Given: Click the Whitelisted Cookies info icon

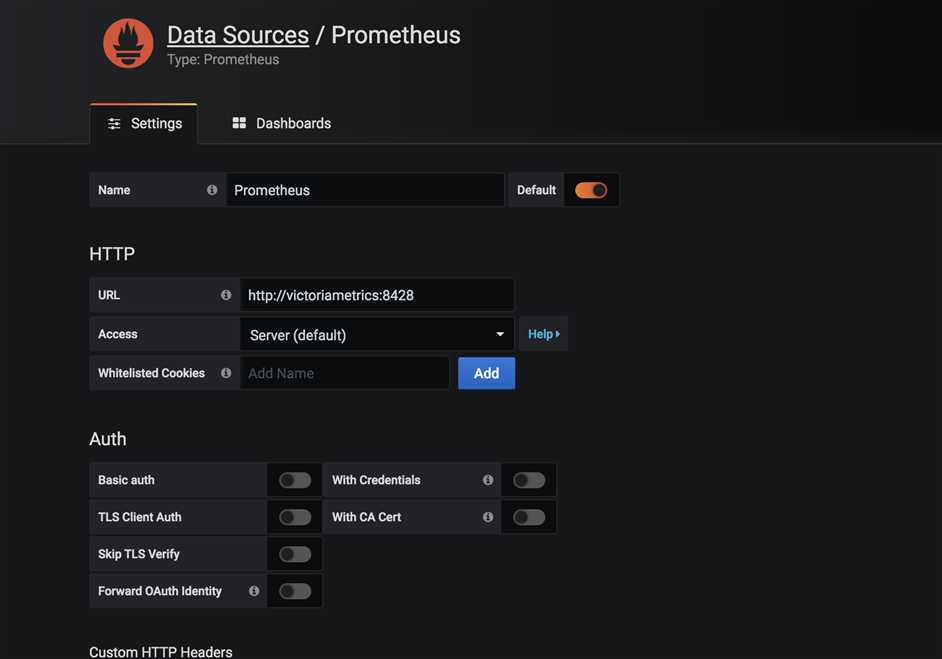Looking at the screenshot, I should pos(226,373).
